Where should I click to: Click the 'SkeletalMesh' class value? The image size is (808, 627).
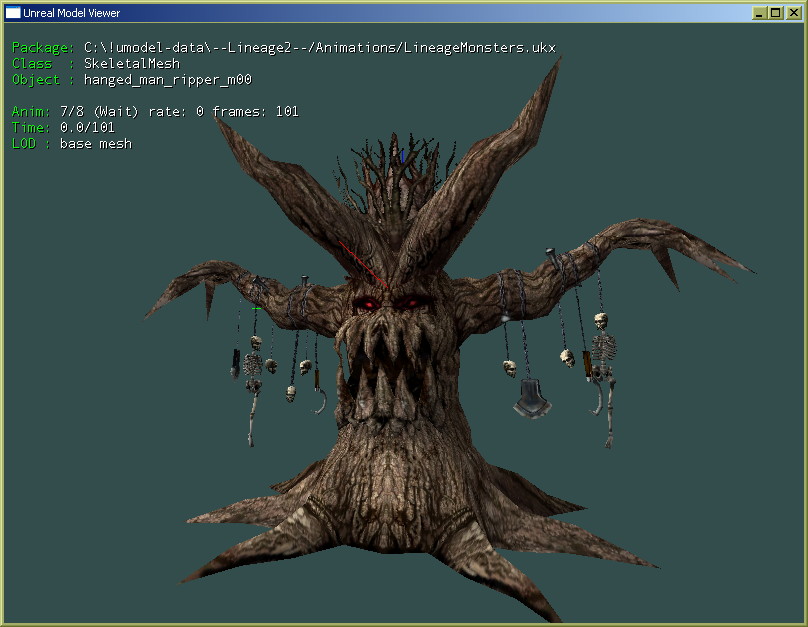[x=132, y=64]
